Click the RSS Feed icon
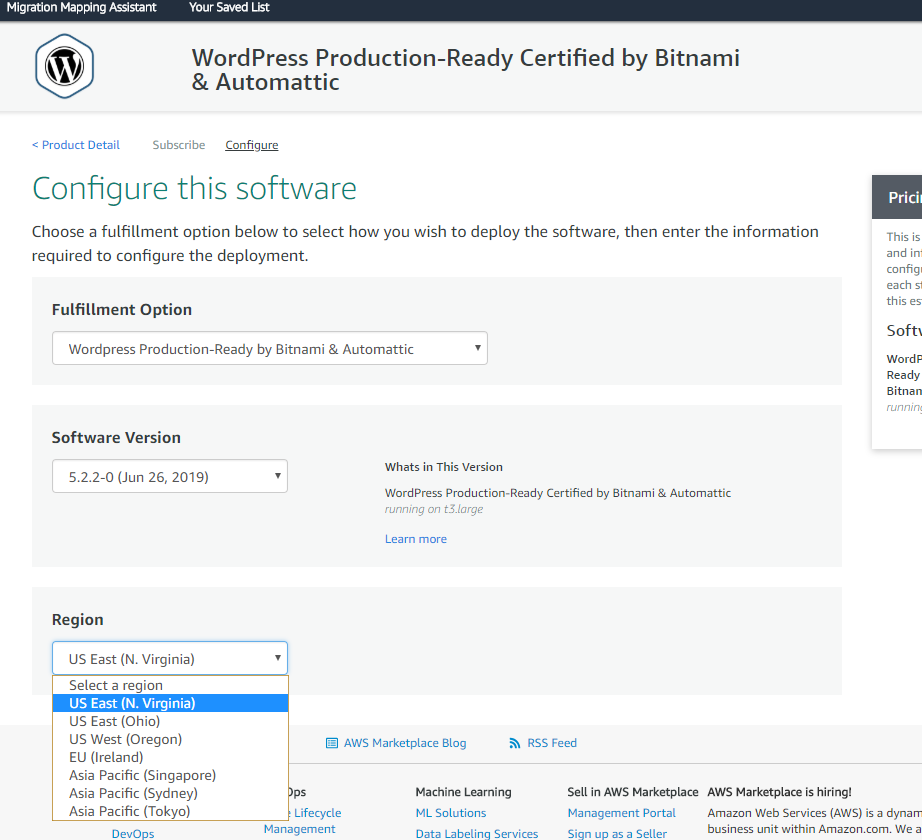The height and width of the screenshot is (840, 922). pos(515,743)
